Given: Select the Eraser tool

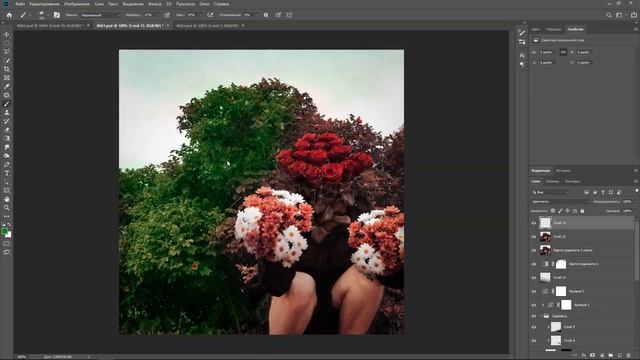Looking at the screenshot, I should [7, 130].
